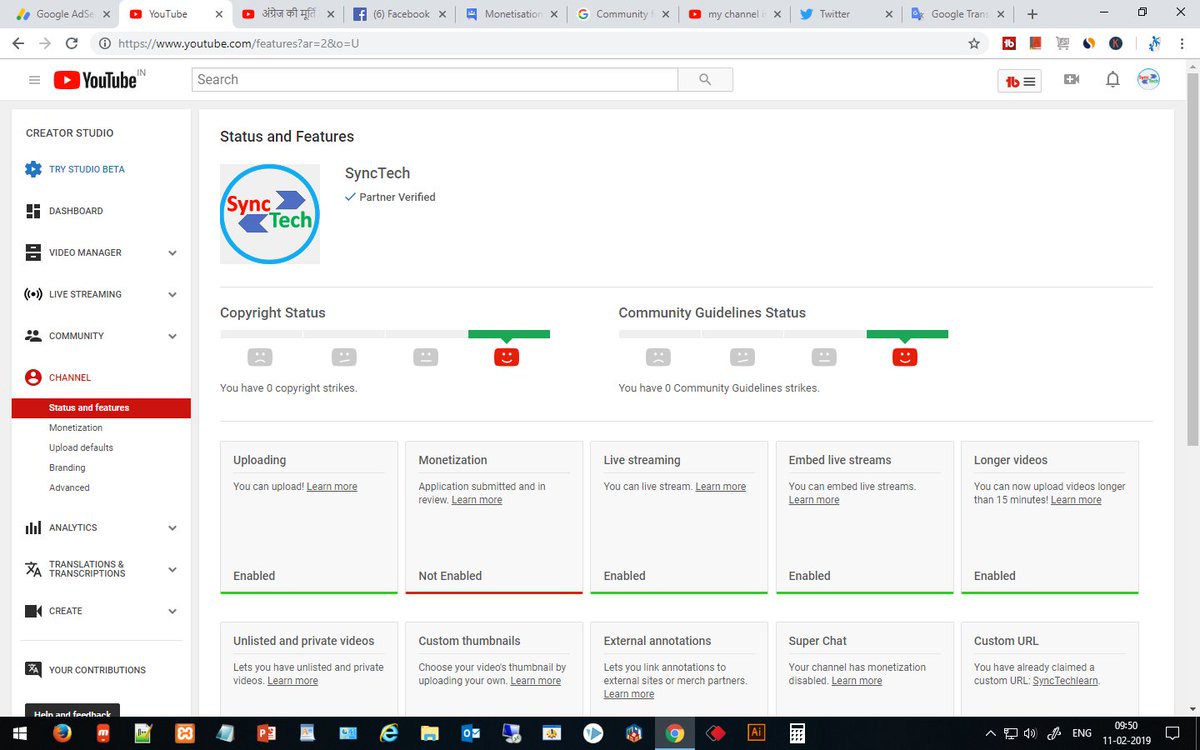This screenshot has height=750, width=1200.
Task: Launch Adobe Illustrator from the taskbar
Action: [x=756, y=733]
